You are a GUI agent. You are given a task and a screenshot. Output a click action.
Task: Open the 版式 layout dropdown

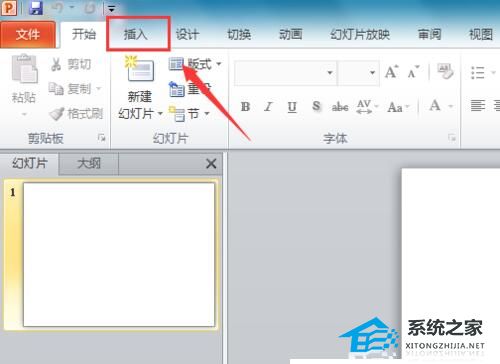(x=195, y=64)
